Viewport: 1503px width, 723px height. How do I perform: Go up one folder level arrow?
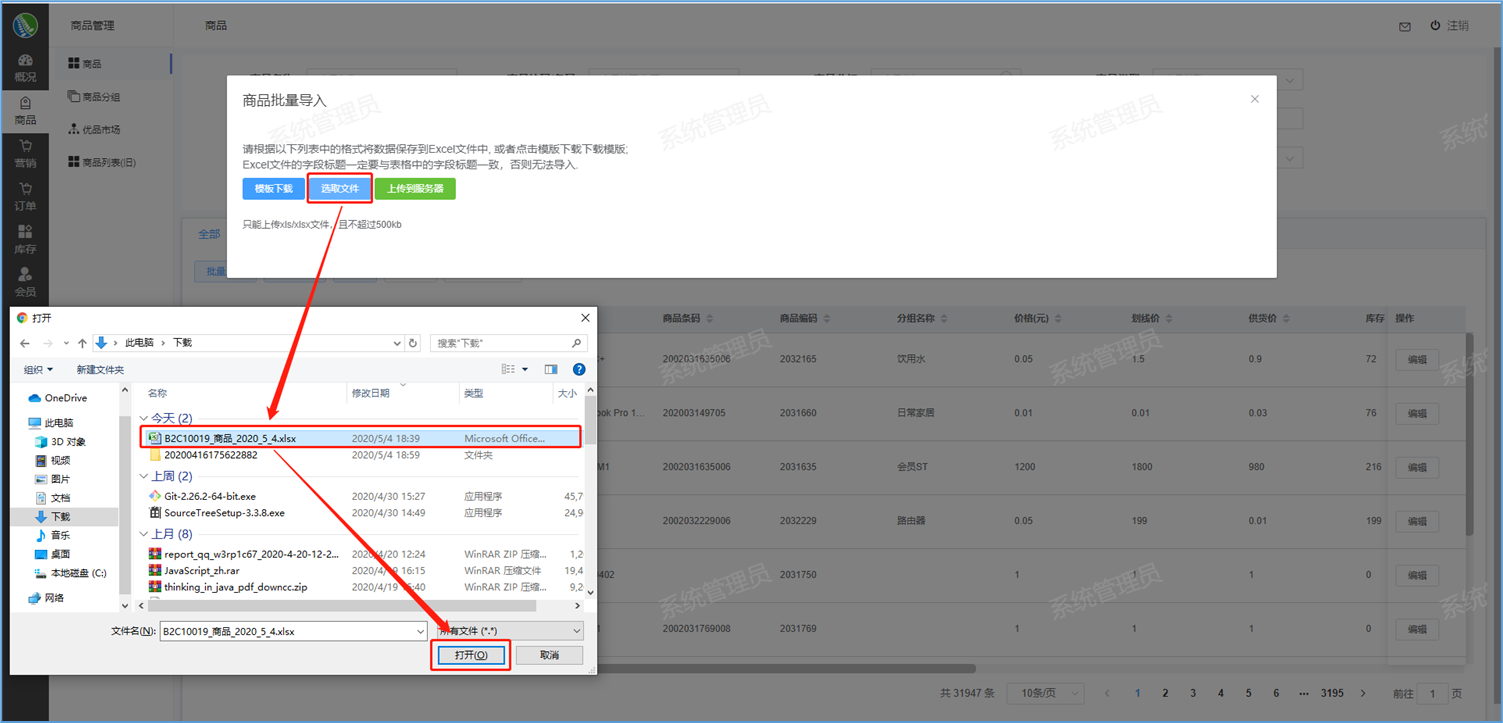(x=82, y=343)
